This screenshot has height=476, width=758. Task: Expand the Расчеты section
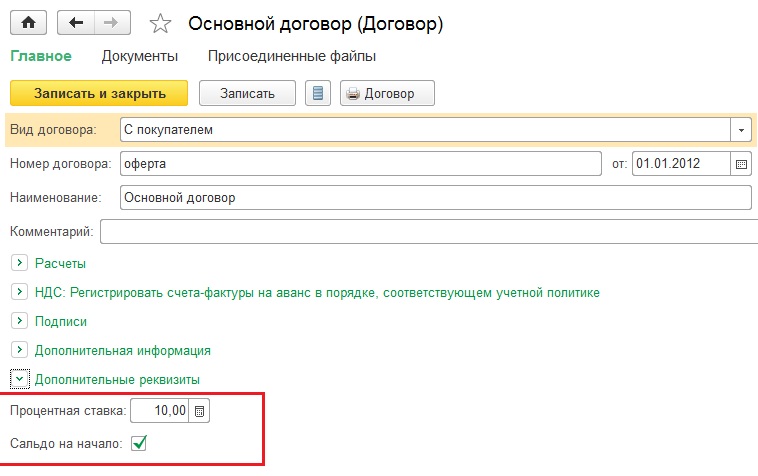pos(18,263)
